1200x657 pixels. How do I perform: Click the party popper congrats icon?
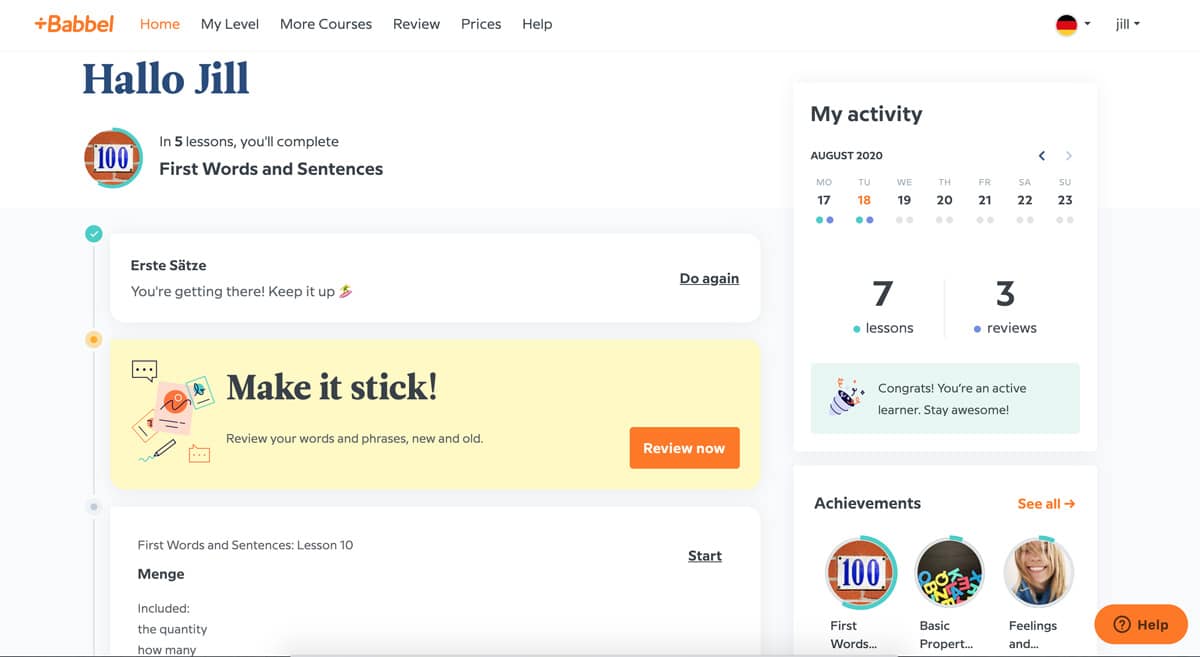point(846,397)
